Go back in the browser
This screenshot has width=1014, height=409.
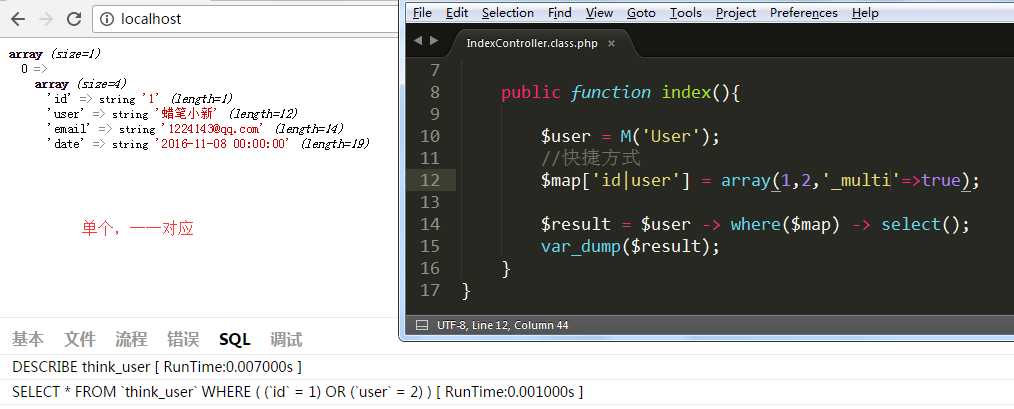pyautogui.click(x=17, y=19)
